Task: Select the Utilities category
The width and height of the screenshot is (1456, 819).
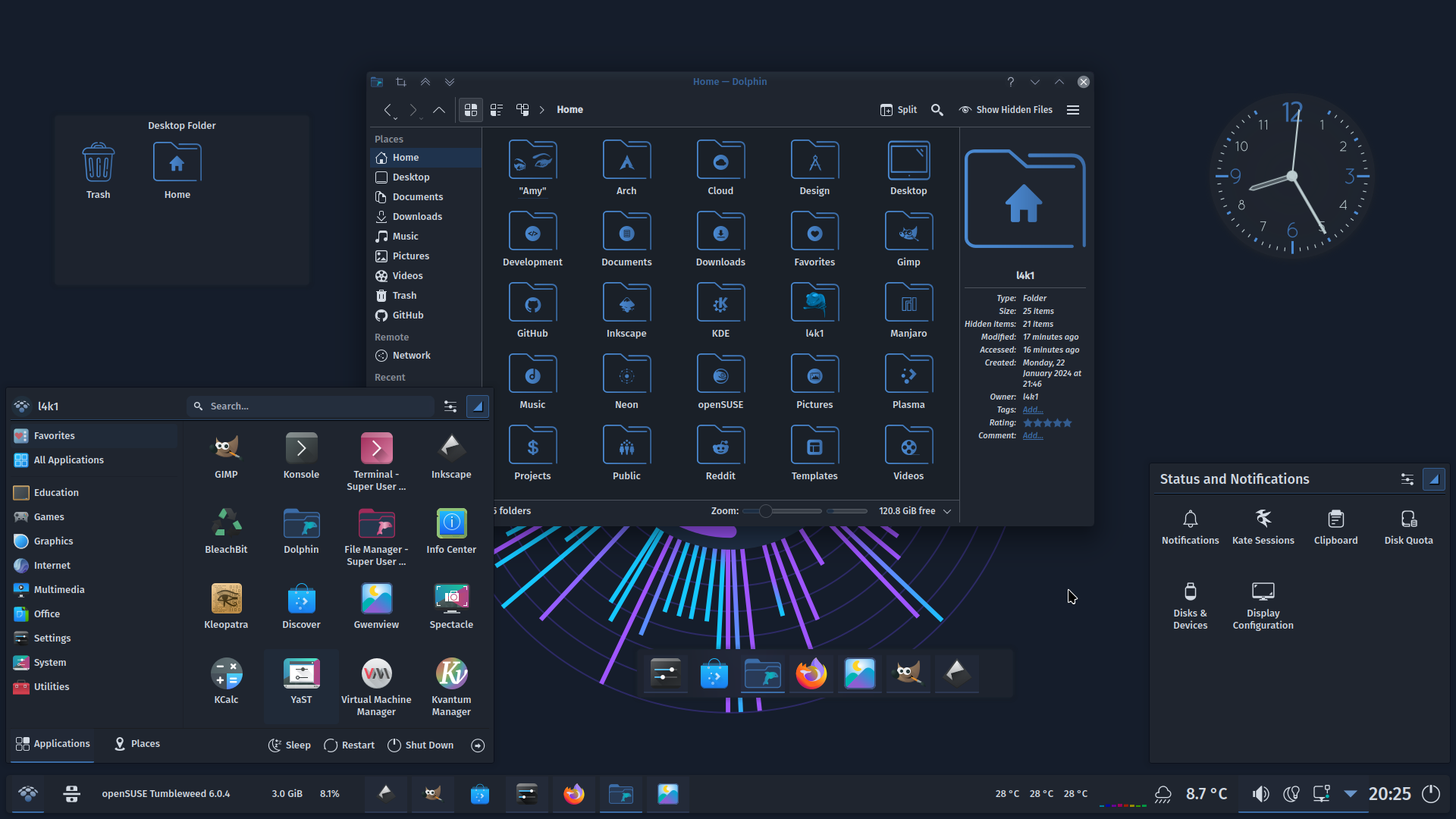Action: coord(94,687)
